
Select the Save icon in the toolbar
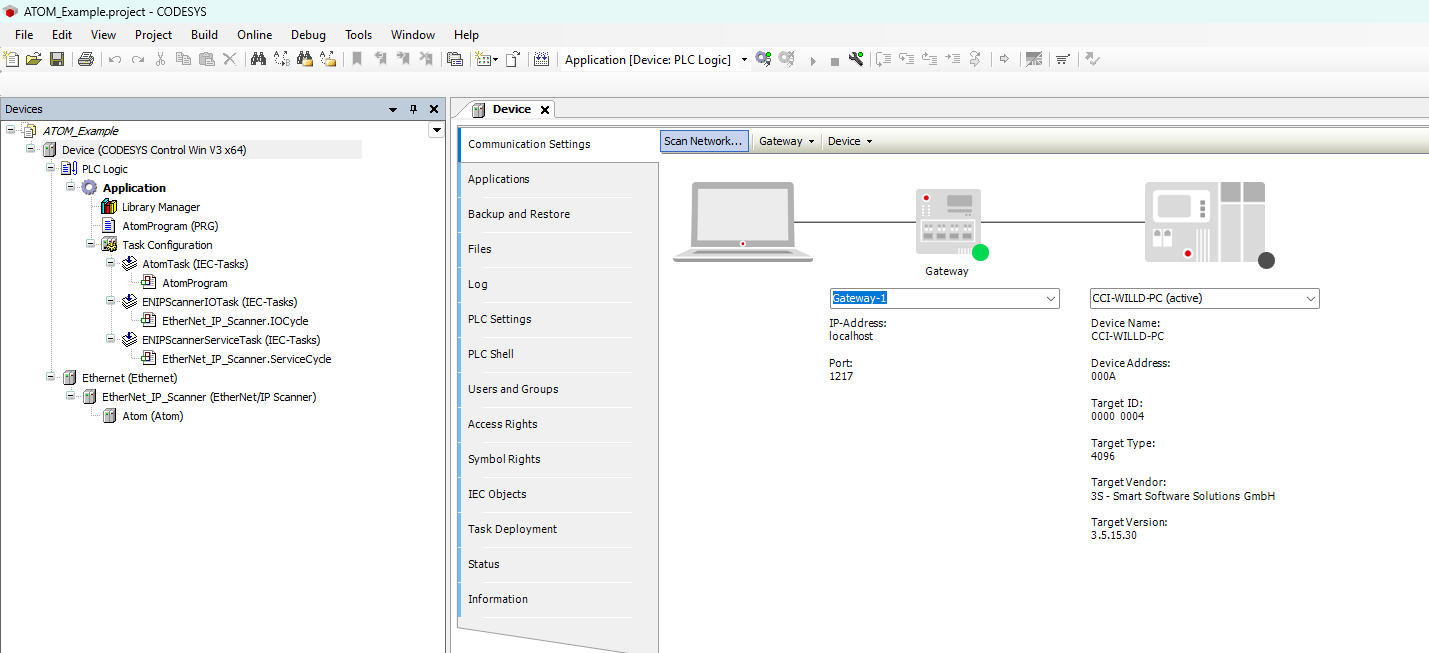pos(57,59)
